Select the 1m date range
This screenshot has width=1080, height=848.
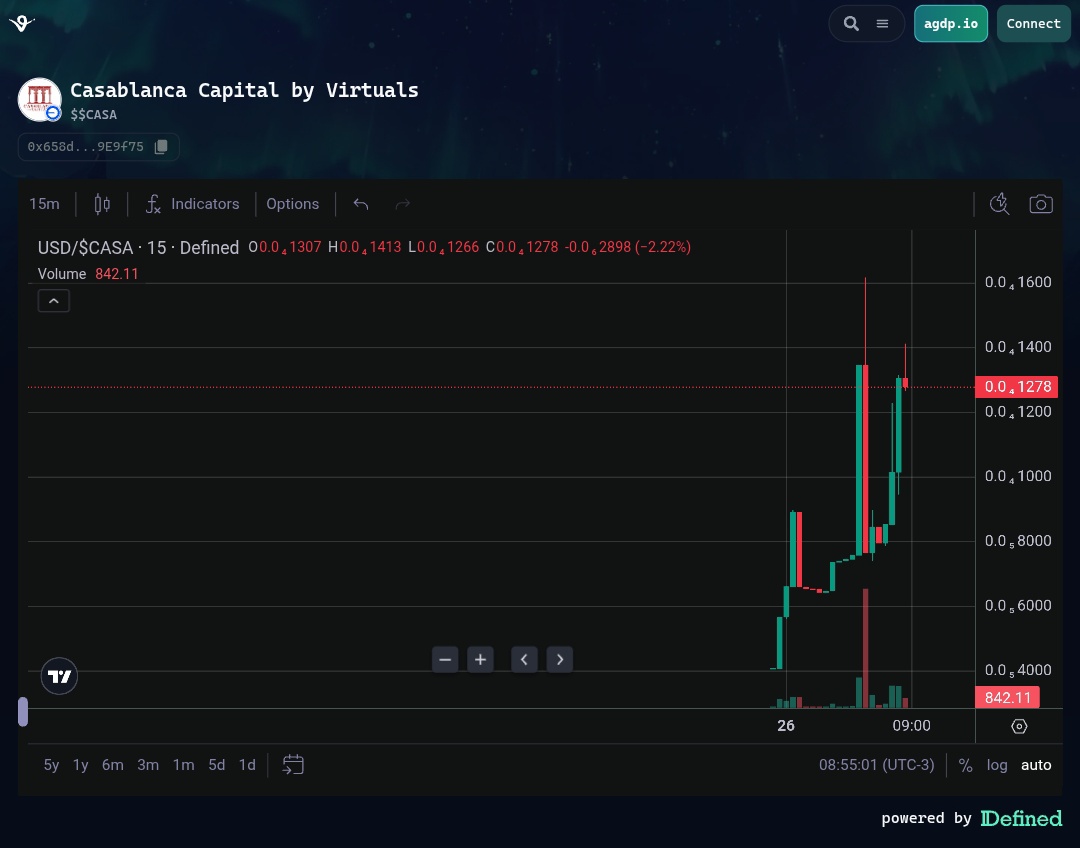[x=183, y=765]
